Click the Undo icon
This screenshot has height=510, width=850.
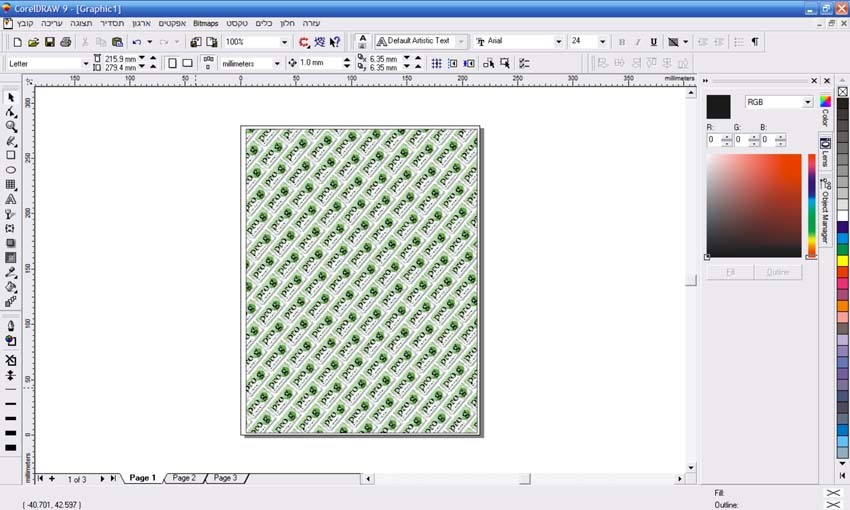coord(137,42)
